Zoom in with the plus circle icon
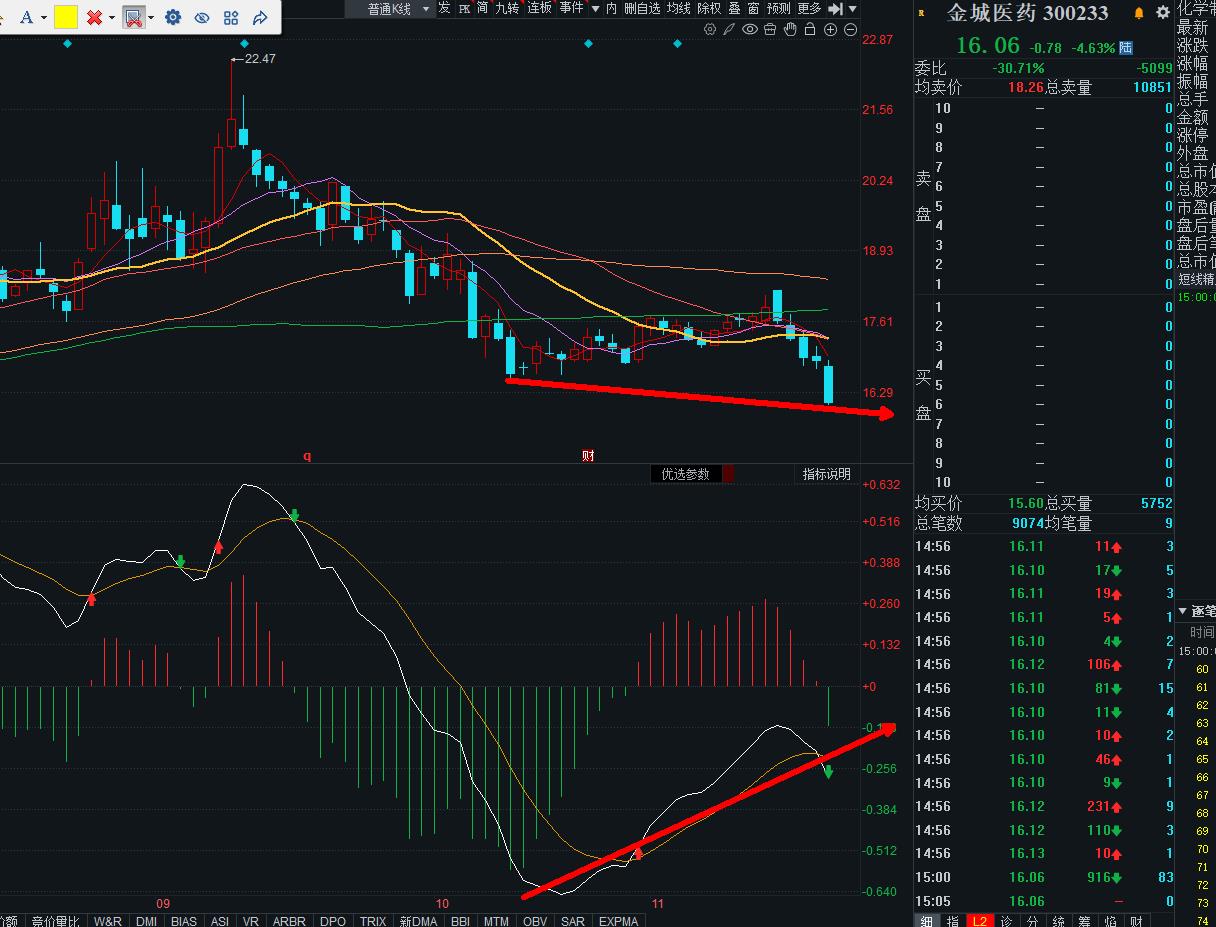Image resolution: width=1216 pixels, height=927 pixels. [830, 30]
